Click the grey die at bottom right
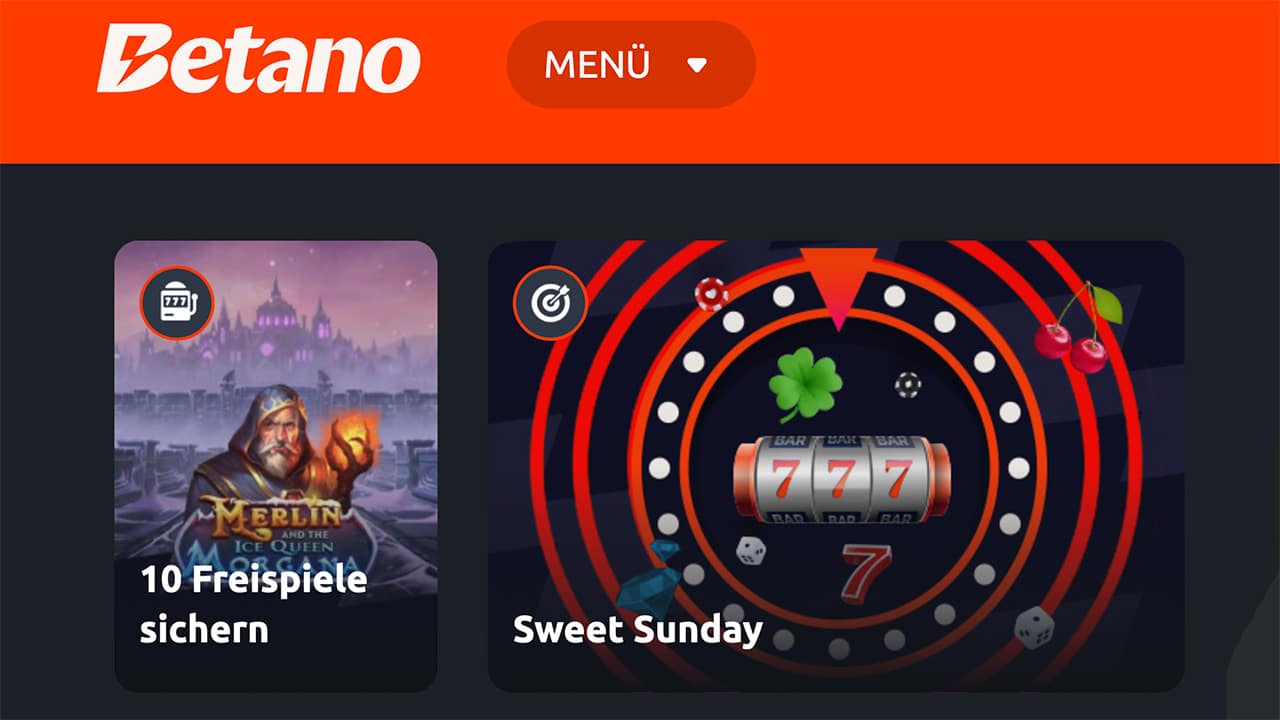The image size is (1280, 720). (1034, 627)
